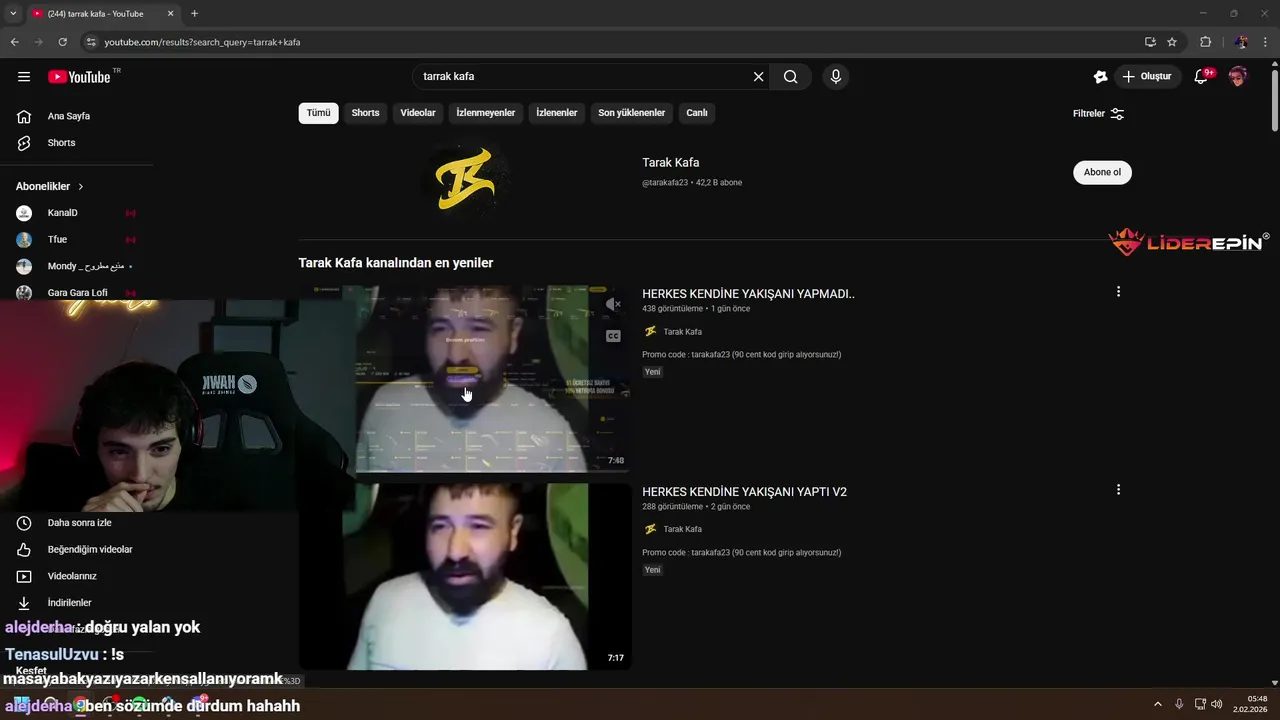1280x720 pixels.
Task: Open YouTube account avatar menu
Action: pyautogui.click(x=1238, y=77)
